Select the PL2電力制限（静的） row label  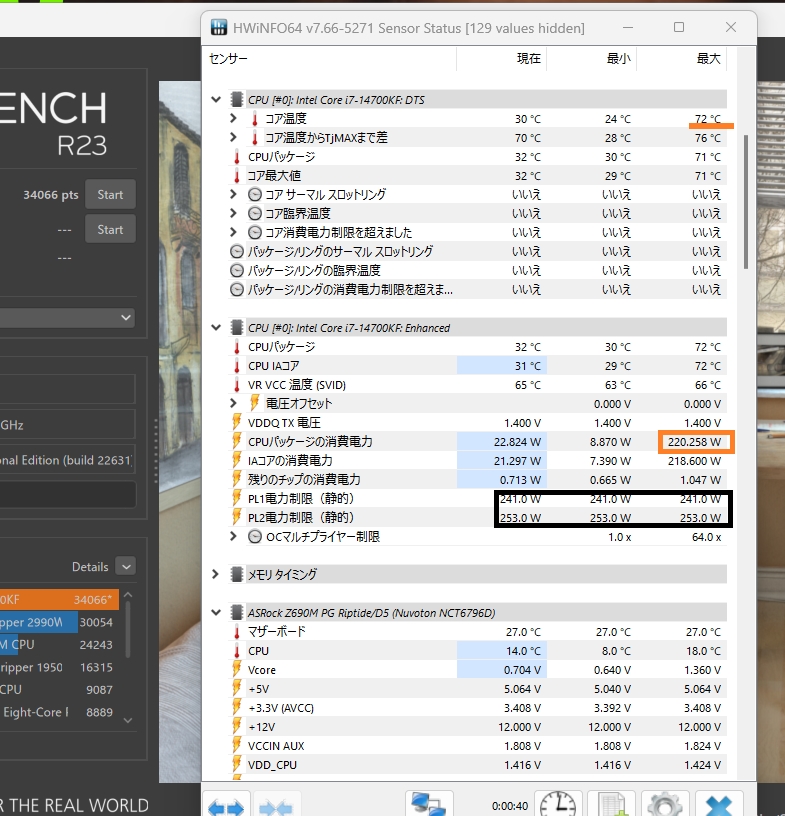click(x=301, y=517)
